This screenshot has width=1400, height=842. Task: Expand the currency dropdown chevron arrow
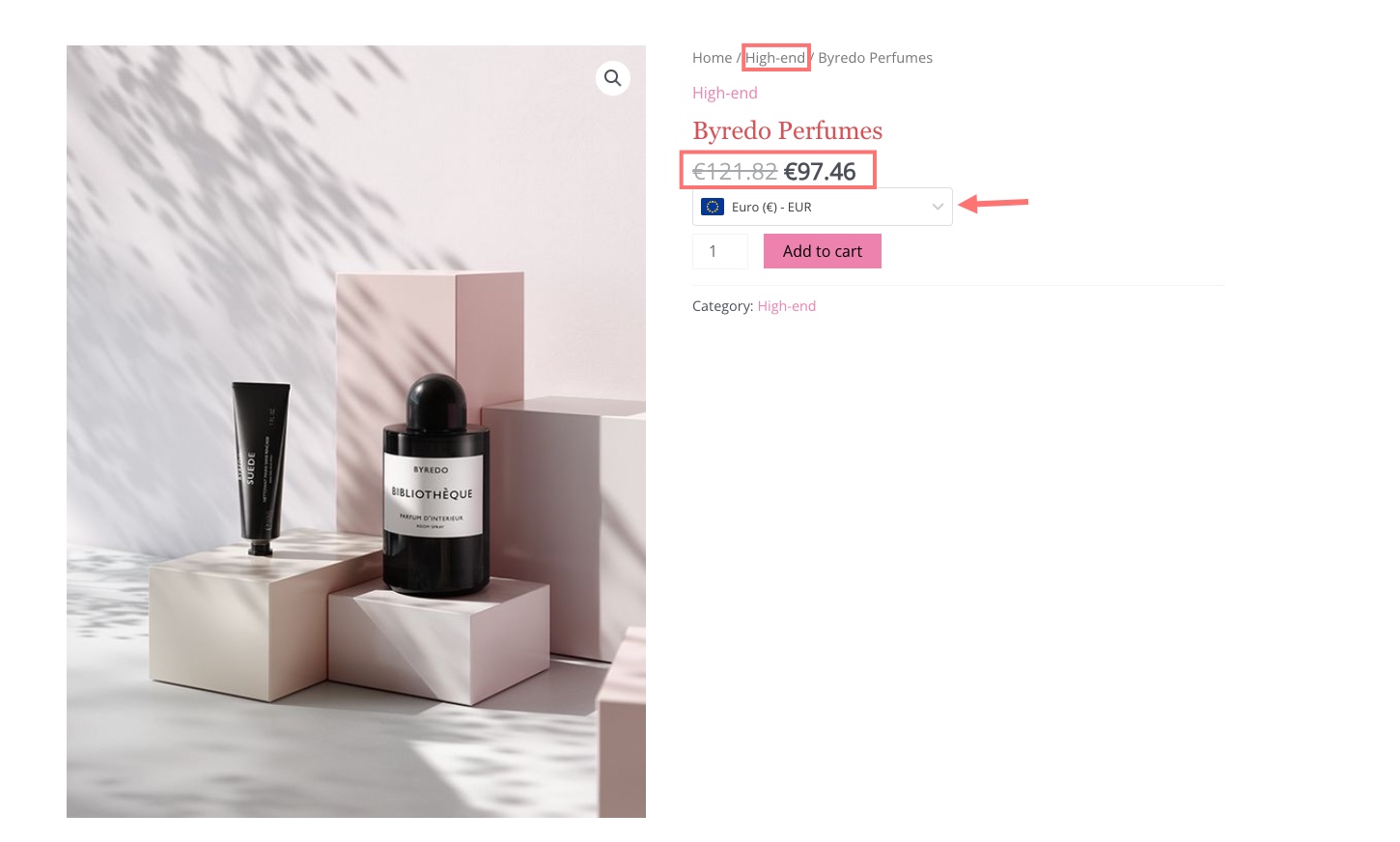pos(938,207)
